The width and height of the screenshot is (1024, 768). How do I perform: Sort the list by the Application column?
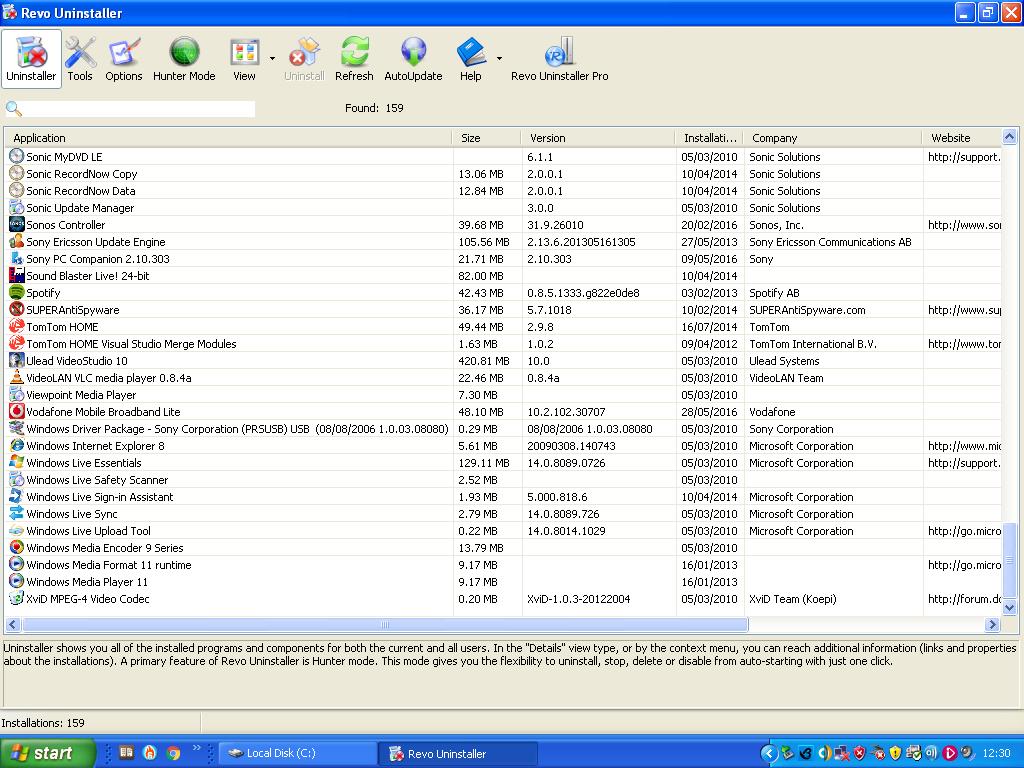point(228,138)
